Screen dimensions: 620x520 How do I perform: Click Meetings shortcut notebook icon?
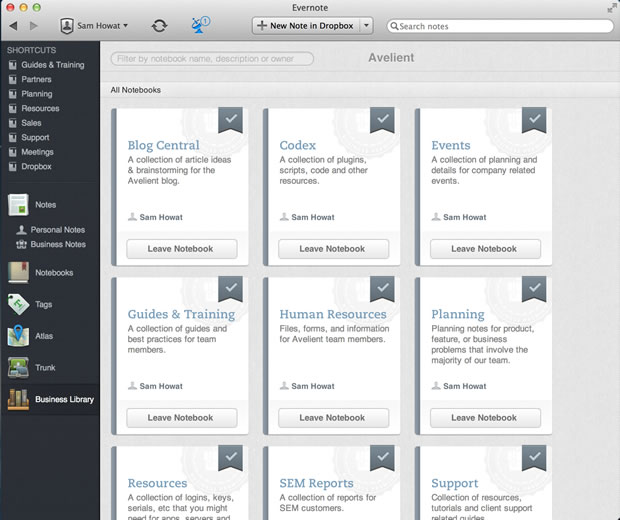[13, 152]
